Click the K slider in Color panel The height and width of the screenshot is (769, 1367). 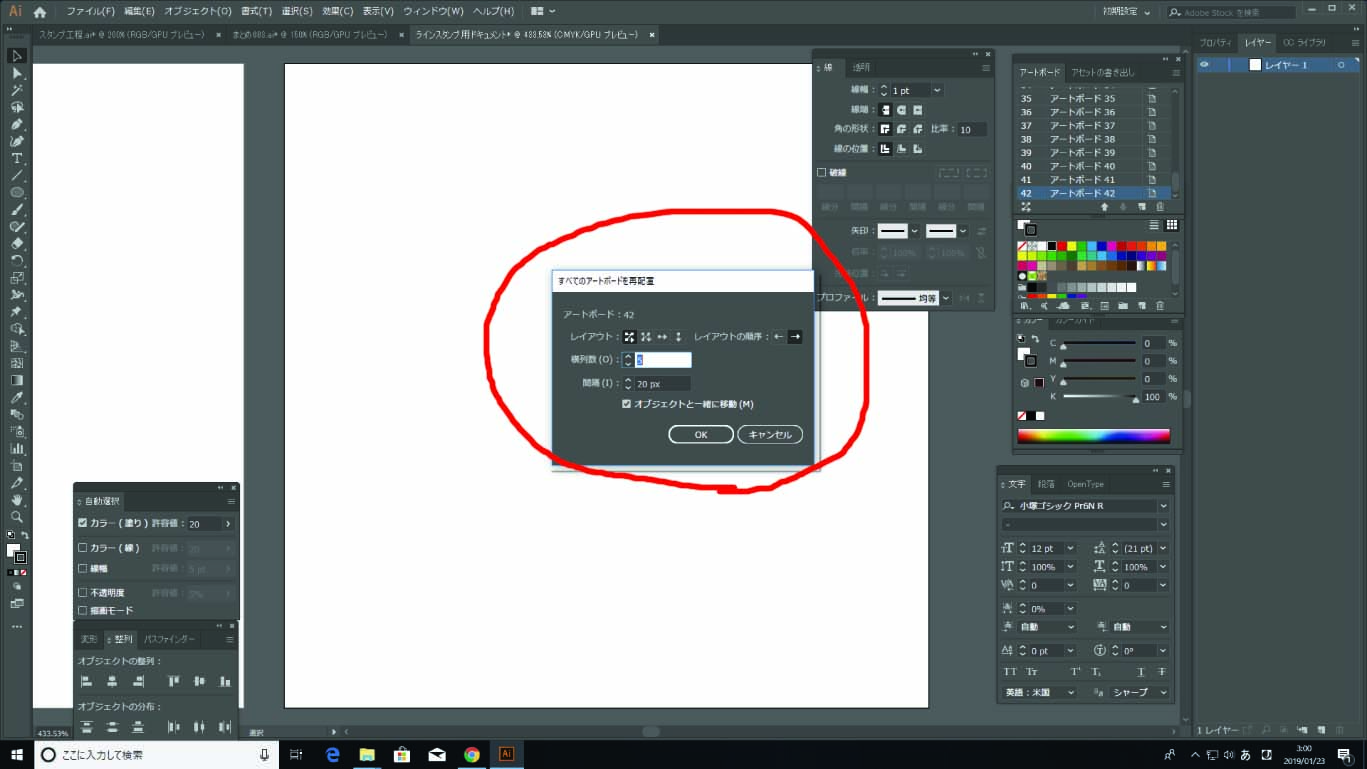1099,397
